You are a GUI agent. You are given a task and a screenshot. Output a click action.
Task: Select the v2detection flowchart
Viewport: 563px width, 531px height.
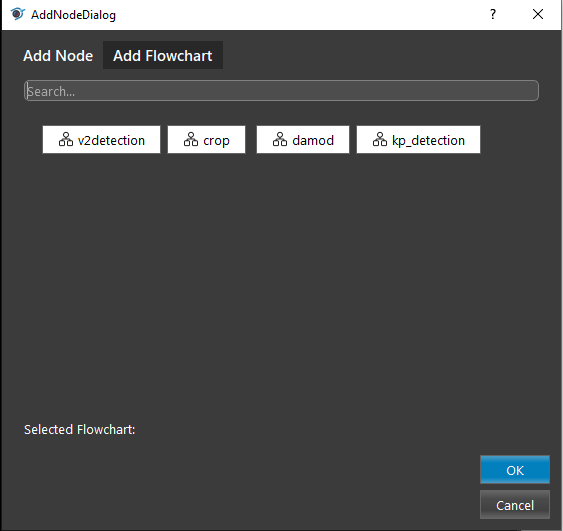(x=101, y=140)
